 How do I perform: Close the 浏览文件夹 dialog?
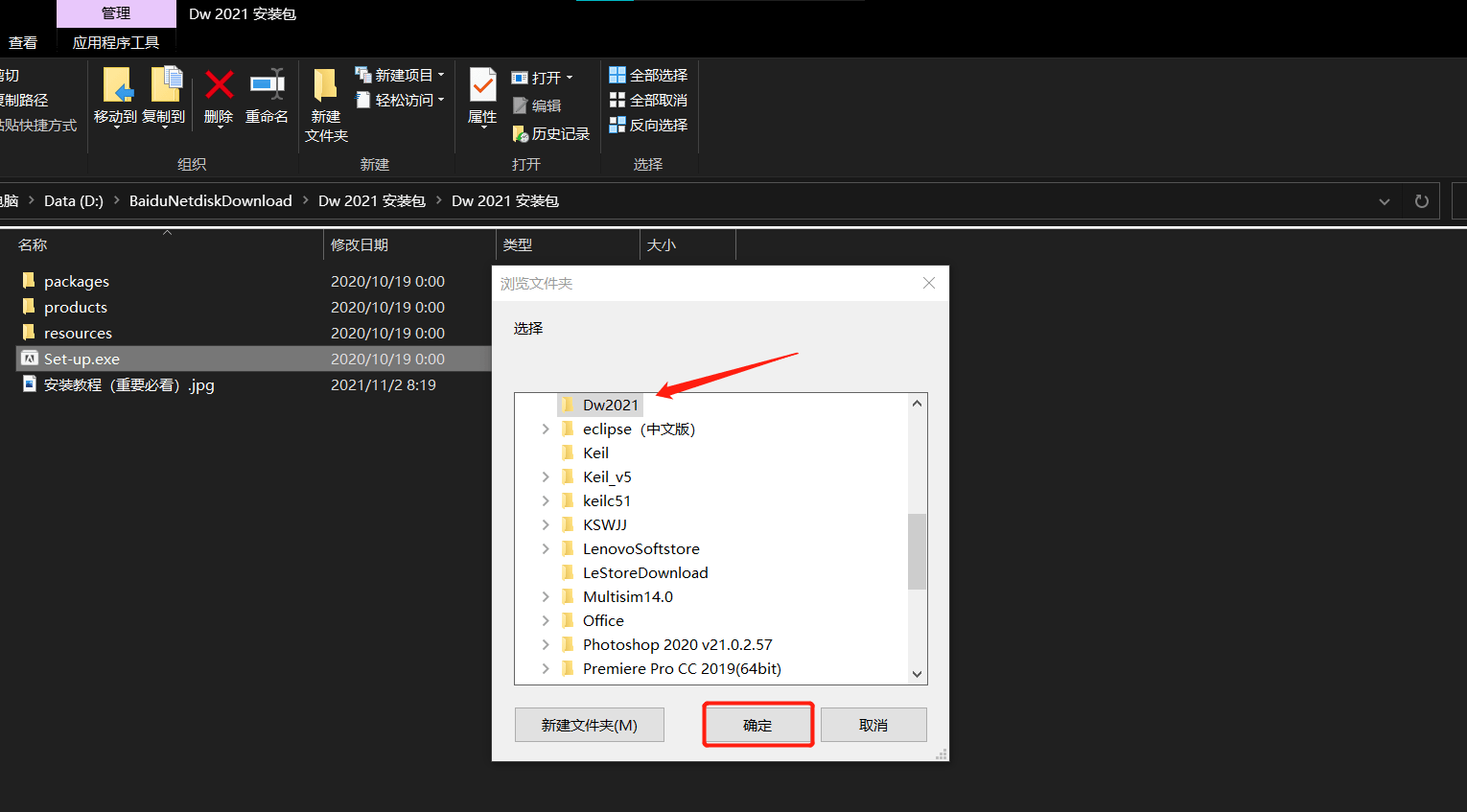[x=928, y=283]
